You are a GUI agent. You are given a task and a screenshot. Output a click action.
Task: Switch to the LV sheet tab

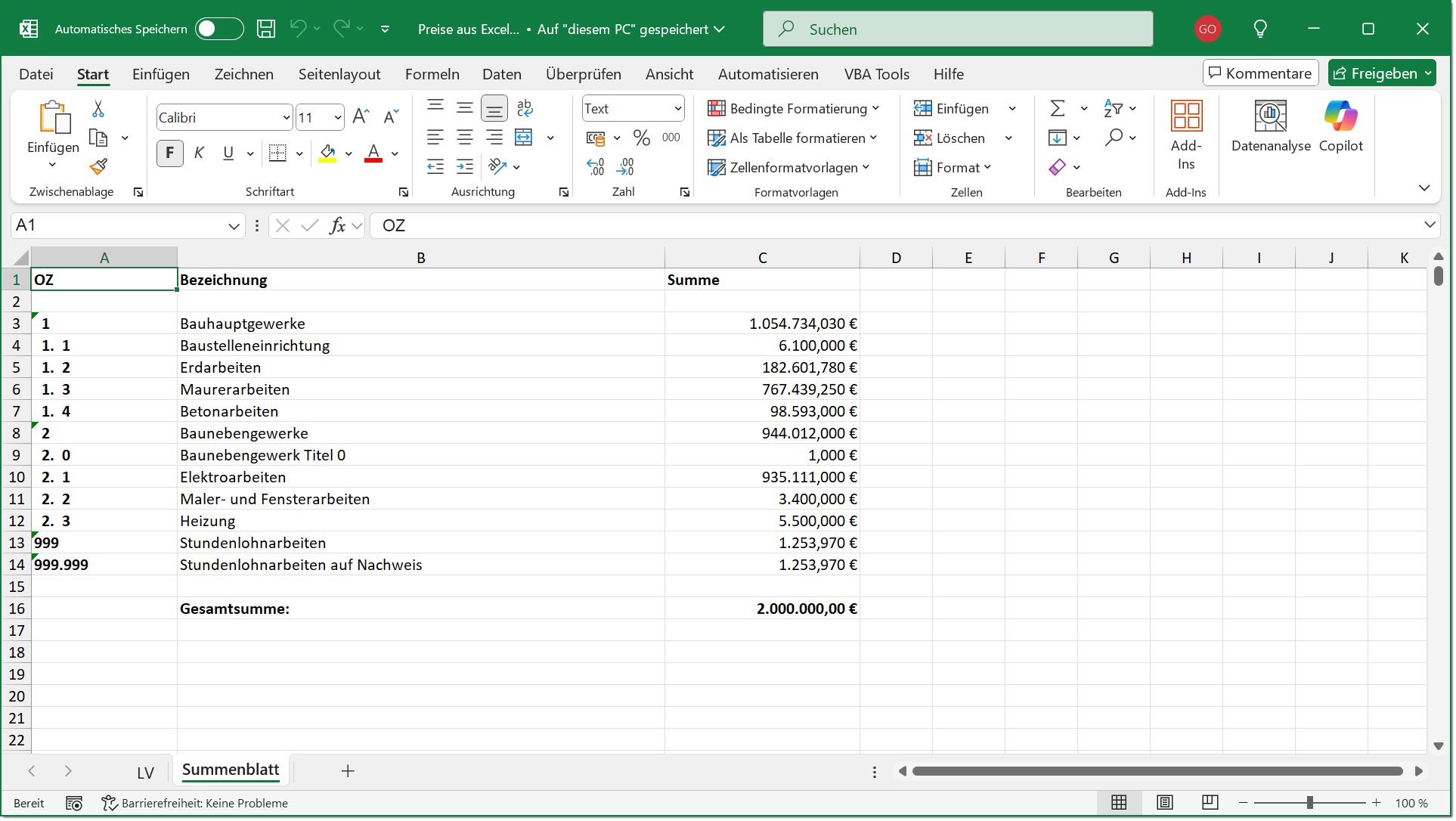(x=145, y=772)
